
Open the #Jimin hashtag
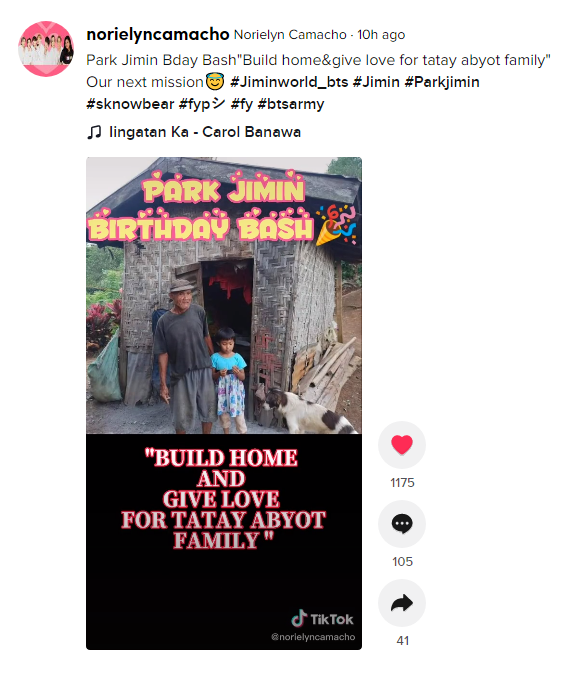(x=376, y=82)
